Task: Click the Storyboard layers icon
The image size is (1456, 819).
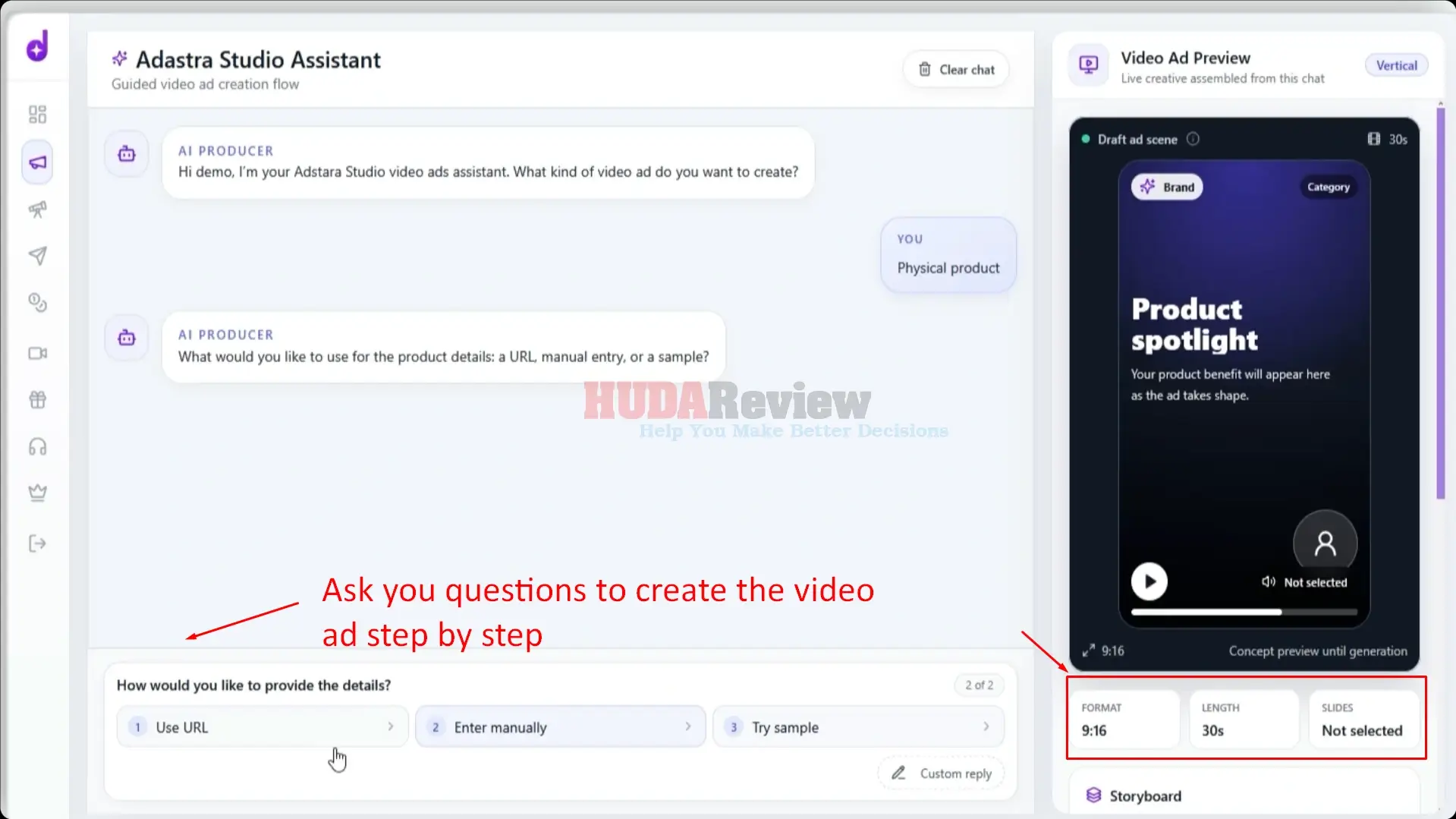Action: [x=1093, y=795]
